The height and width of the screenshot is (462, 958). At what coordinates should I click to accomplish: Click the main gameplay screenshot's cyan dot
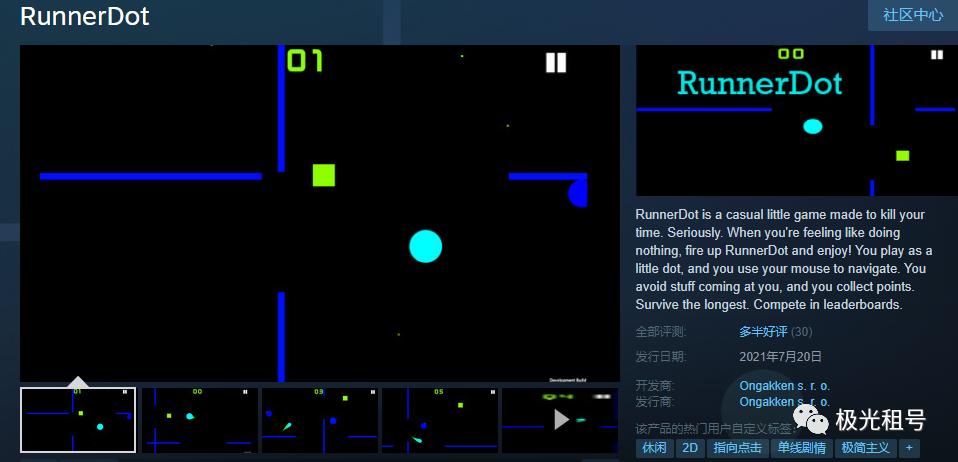pyautogui.click(x=425, y=246)
